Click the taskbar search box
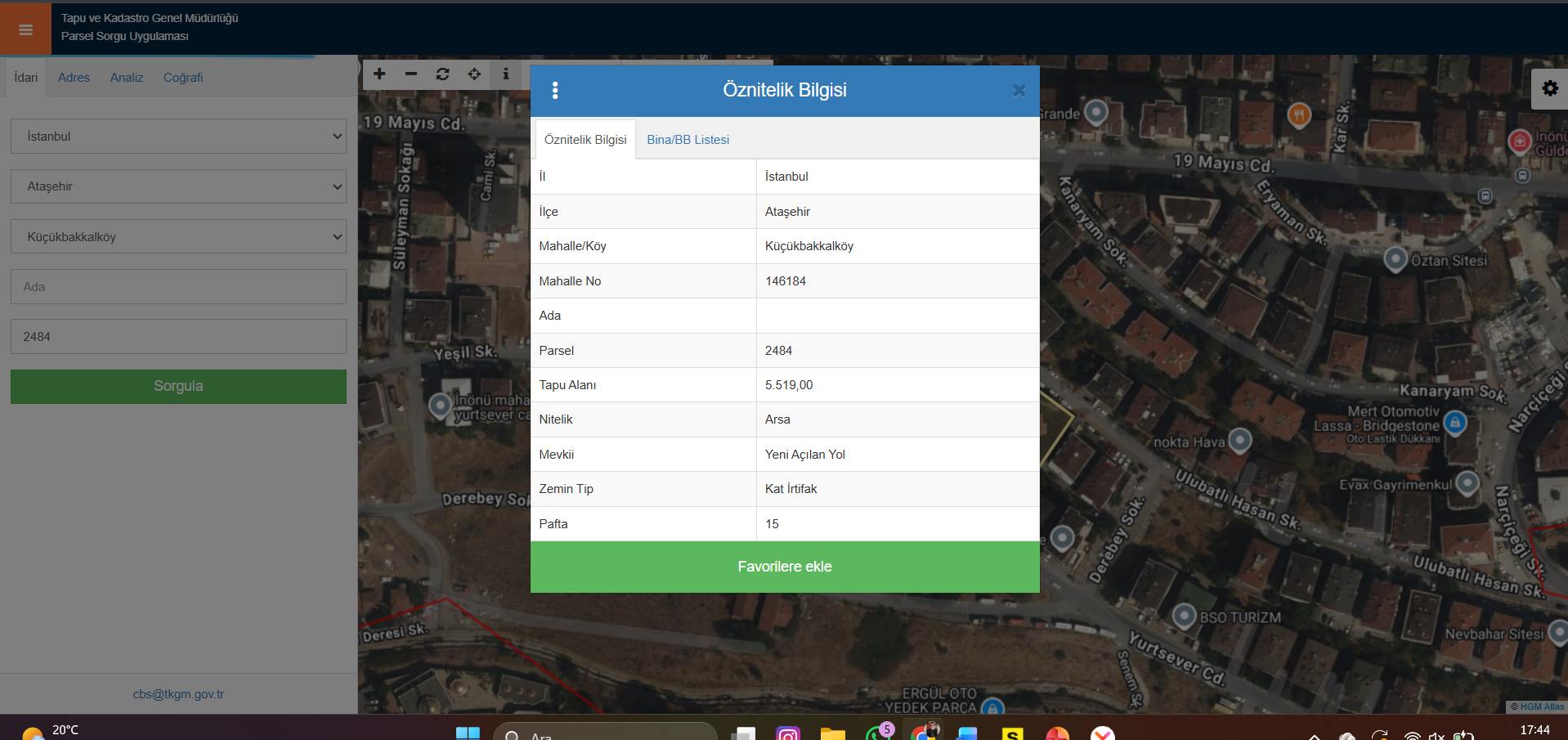 click(x=605, y=733)
